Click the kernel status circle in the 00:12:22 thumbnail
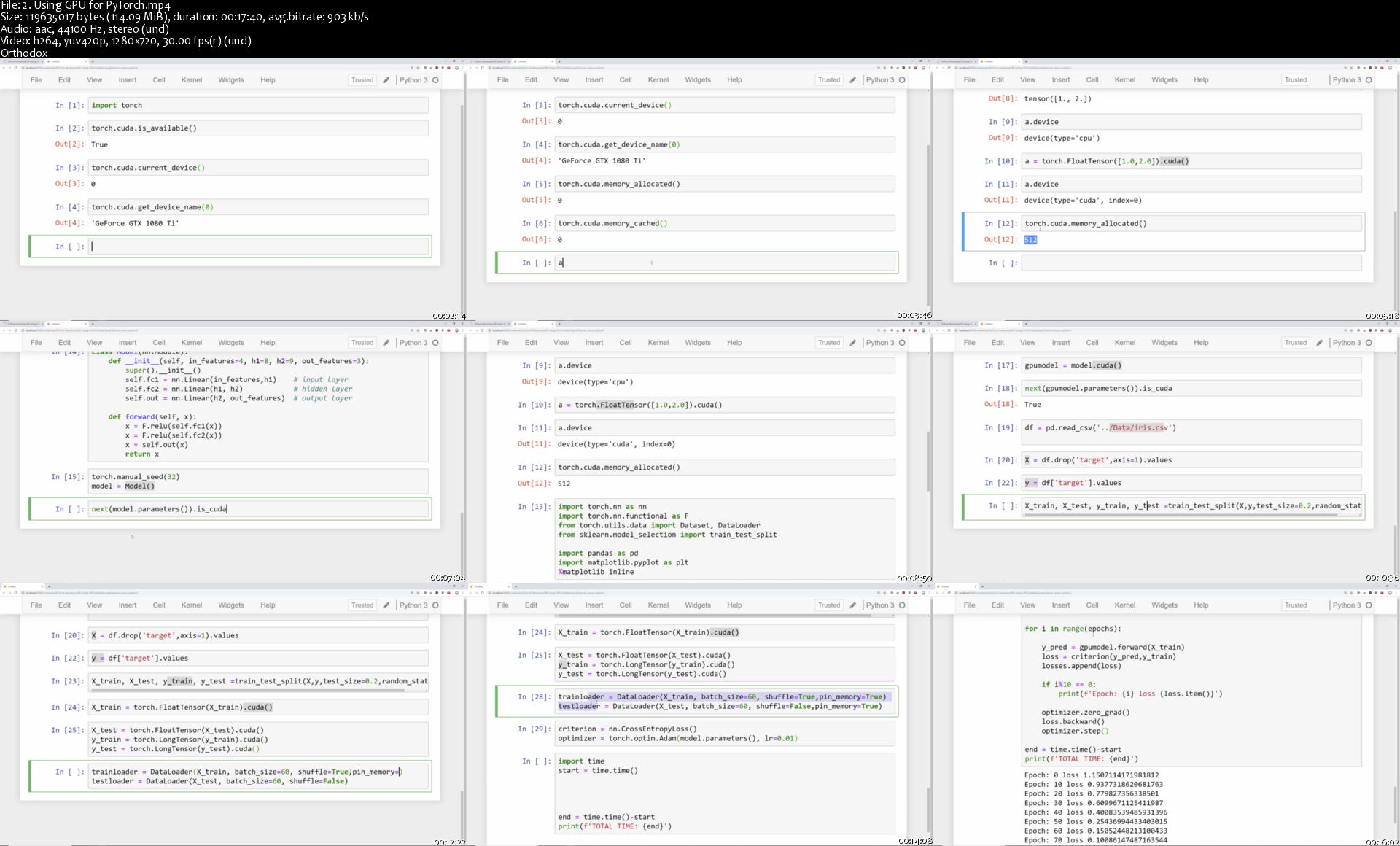 (x=435, y=605)
